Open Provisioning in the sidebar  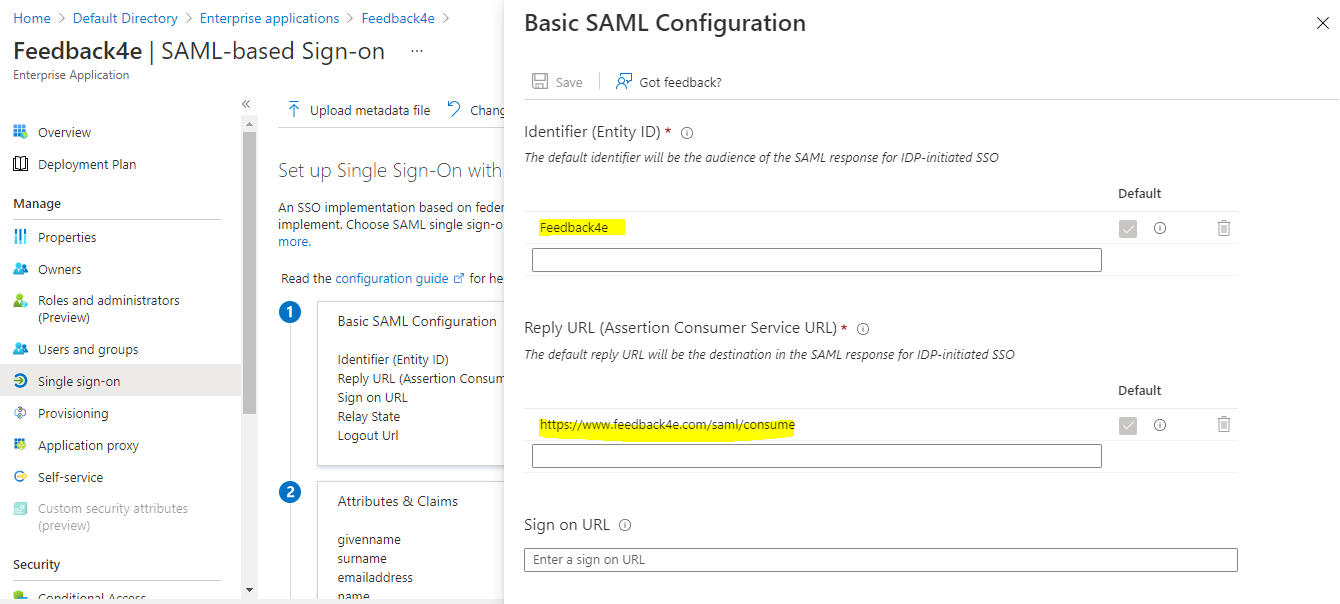pos(72,413)
